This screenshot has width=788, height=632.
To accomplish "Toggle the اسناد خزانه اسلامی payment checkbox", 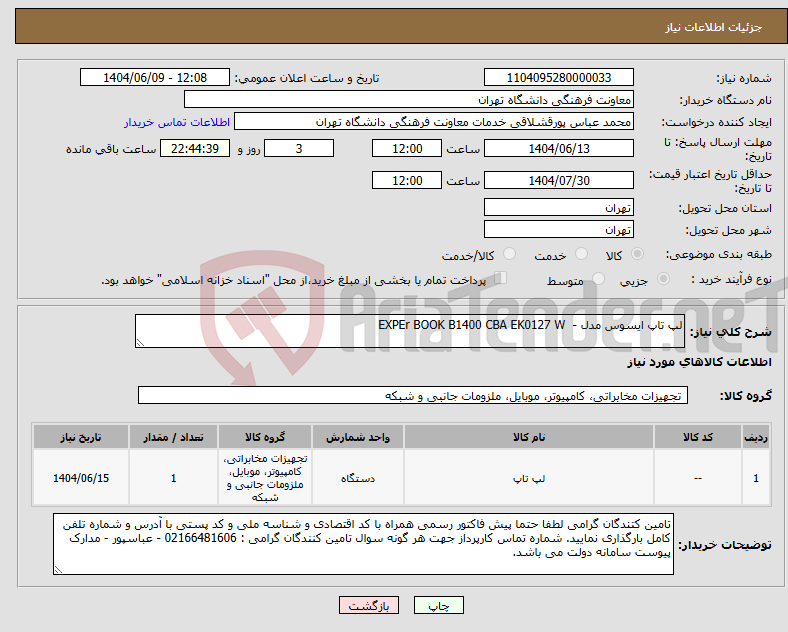I will 500,277.
